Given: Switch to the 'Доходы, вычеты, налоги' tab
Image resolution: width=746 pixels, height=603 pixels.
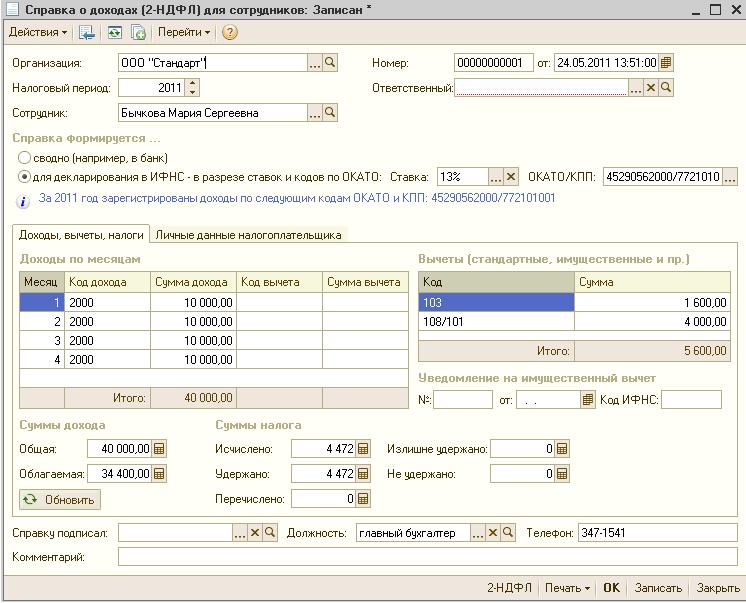Looking at the screenshot, I should pos(81,235).
